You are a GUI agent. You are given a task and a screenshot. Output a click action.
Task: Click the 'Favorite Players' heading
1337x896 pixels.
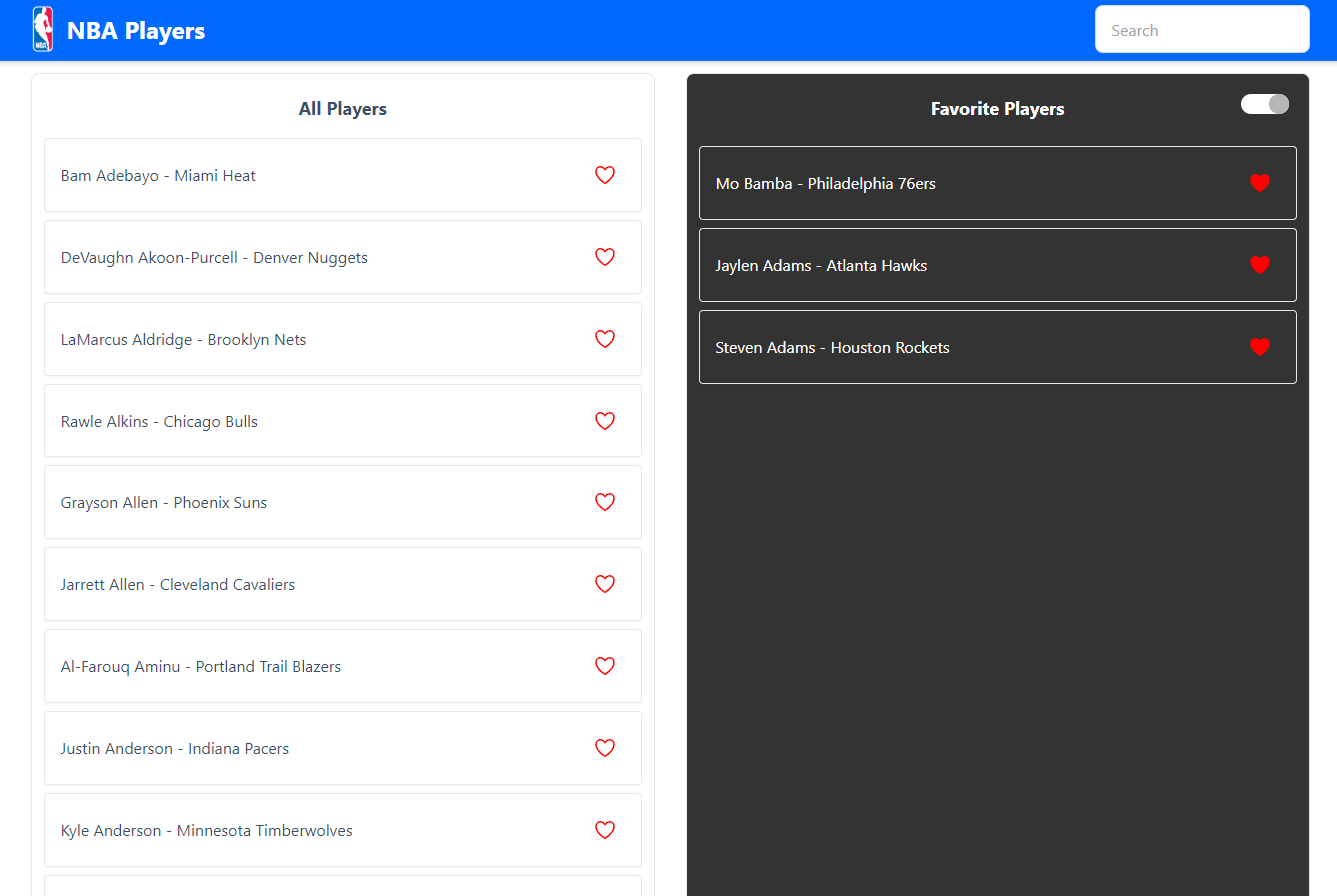(x=998, y=109)
